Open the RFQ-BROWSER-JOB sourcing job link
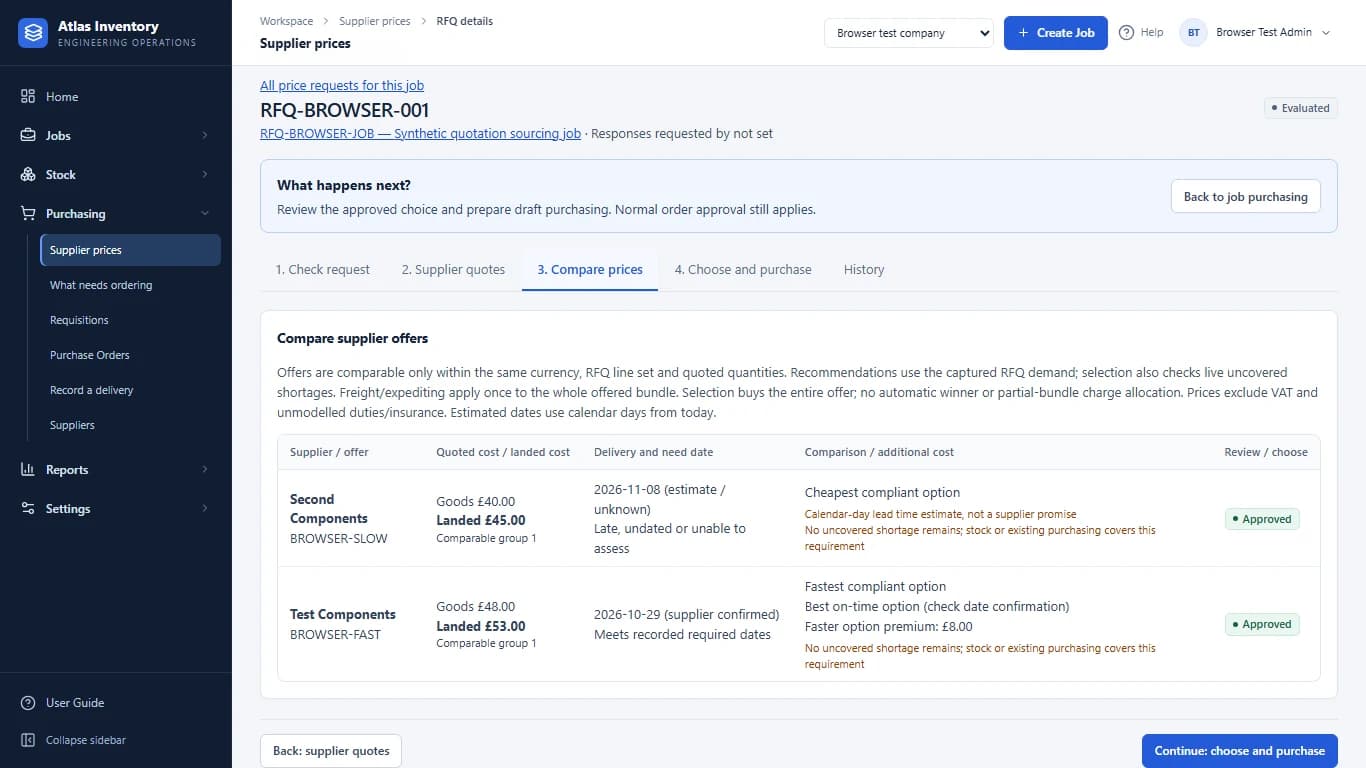This screenshot has width=1366, height=768. coord(420,134)
